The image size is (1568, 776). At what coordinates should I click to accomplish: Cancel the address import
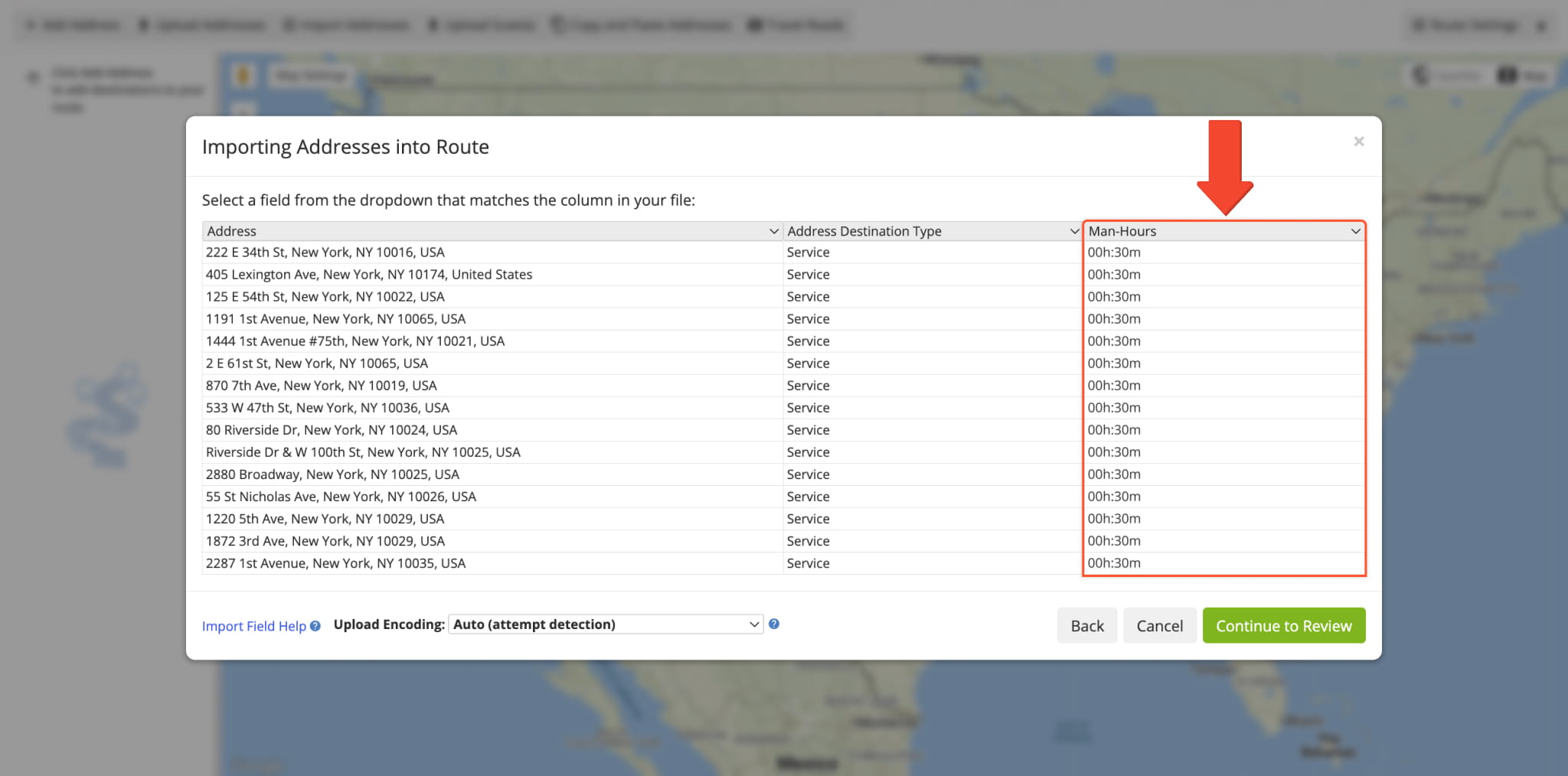(1159, 626)
